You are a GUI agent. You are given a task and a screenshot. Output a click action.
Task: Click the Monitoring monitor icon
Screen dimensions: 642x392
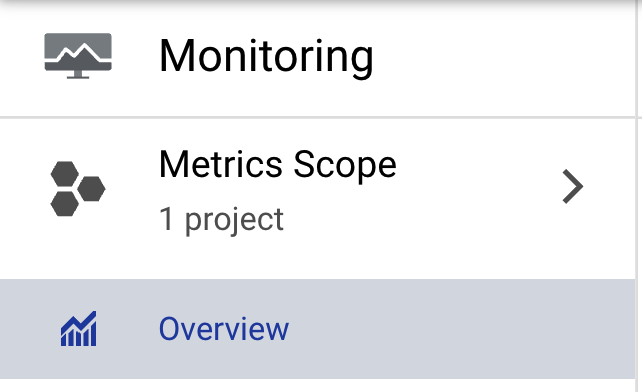[78, 56]
